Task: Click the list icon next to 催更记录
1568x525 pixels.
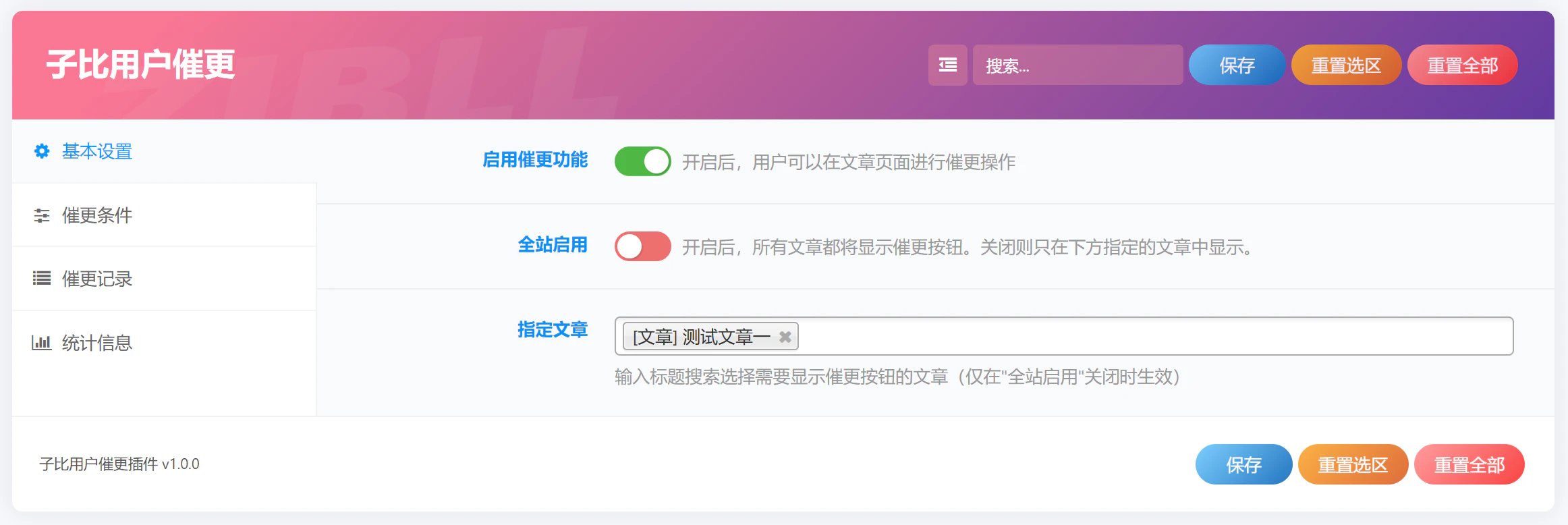Action: click(x=42, y=279)
